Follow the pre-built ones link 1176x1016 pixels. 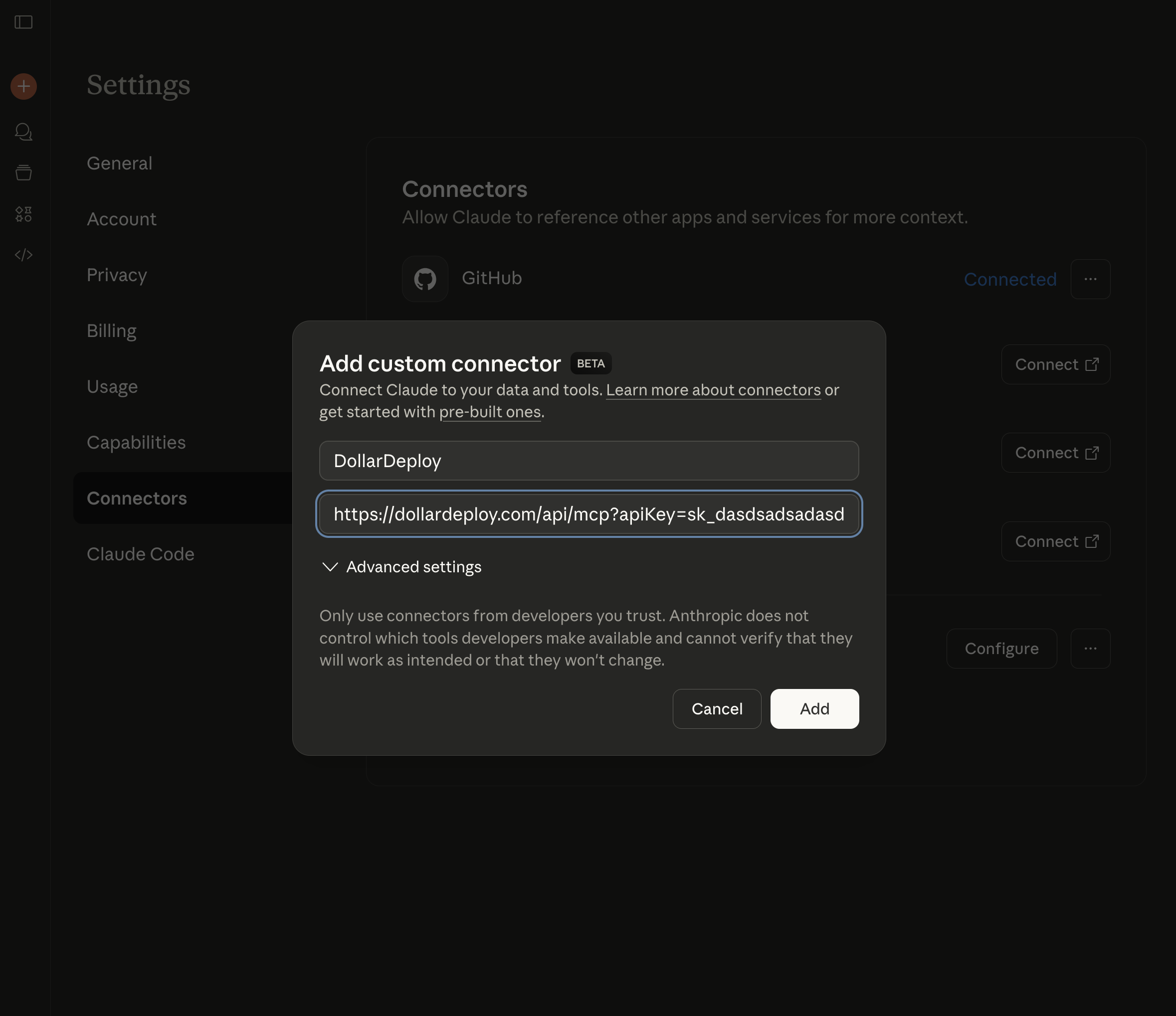tap(489, 412)
